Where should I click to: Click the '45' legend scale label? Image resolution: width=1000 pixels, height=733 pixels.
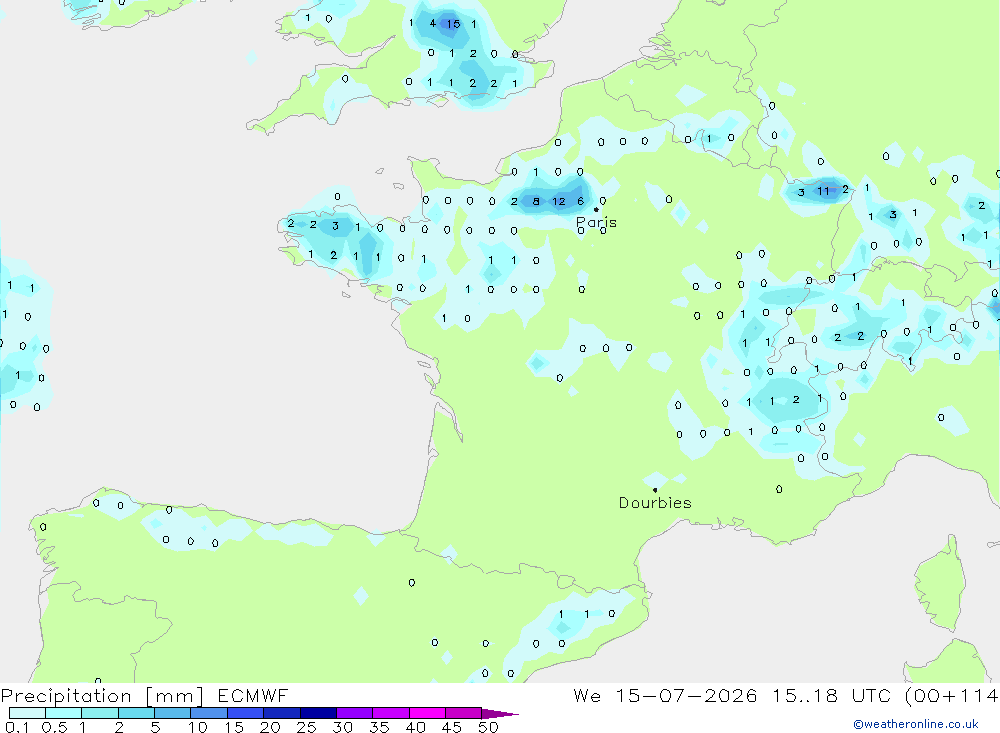(452, 727)
